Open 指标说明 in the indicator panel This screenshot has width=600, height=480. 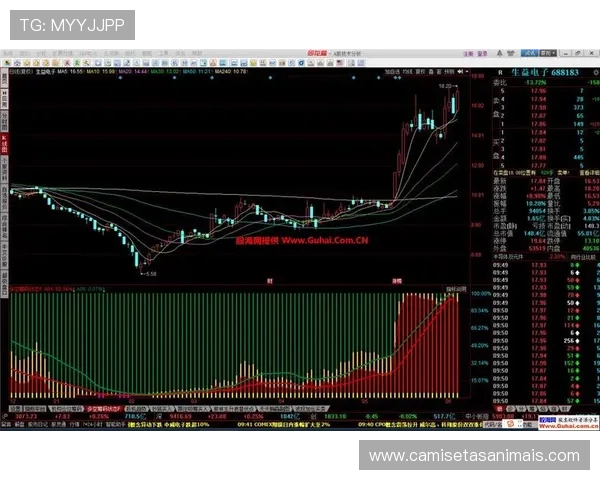point(453,289)
